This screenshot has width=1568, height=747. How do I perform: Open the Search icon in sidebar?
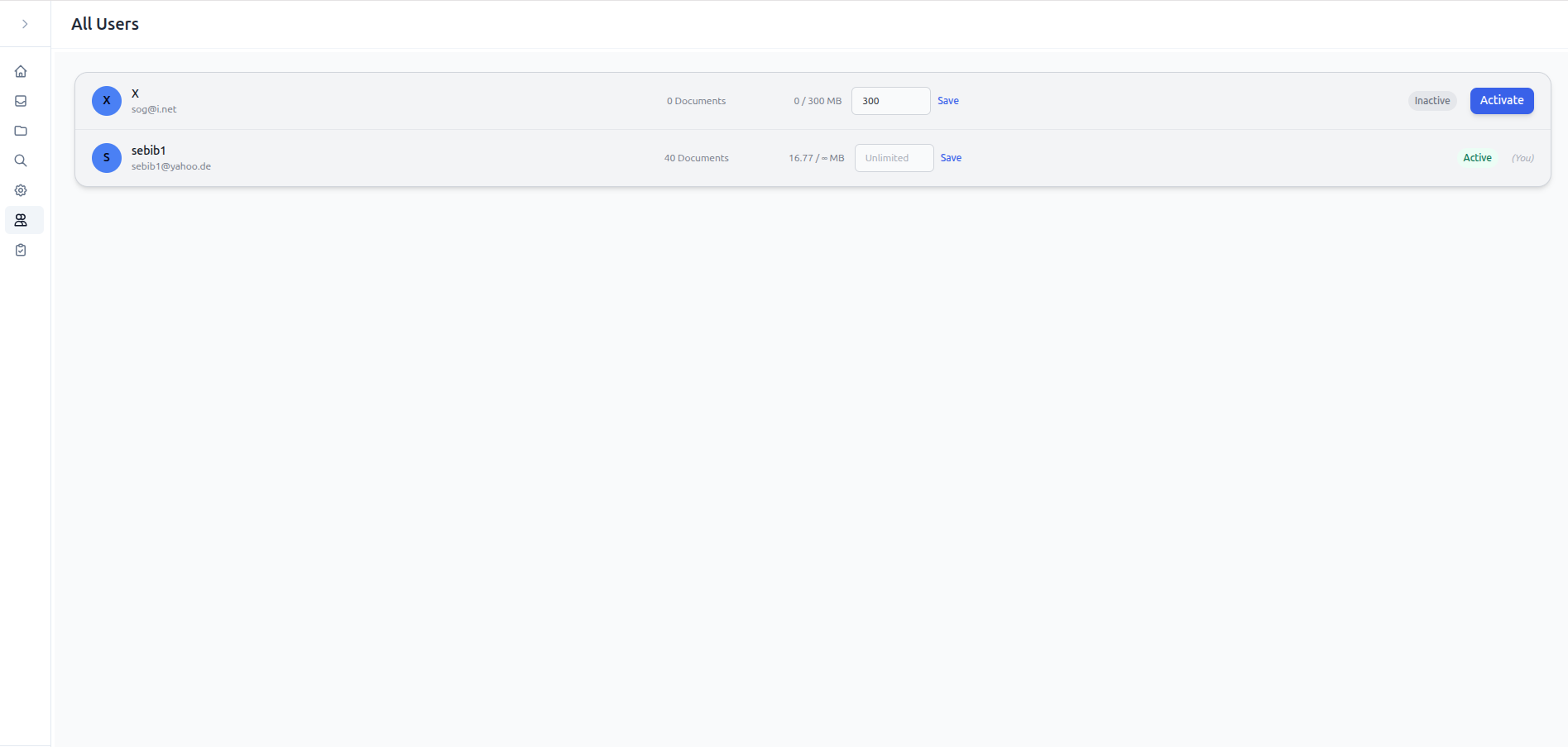(21, 160)
